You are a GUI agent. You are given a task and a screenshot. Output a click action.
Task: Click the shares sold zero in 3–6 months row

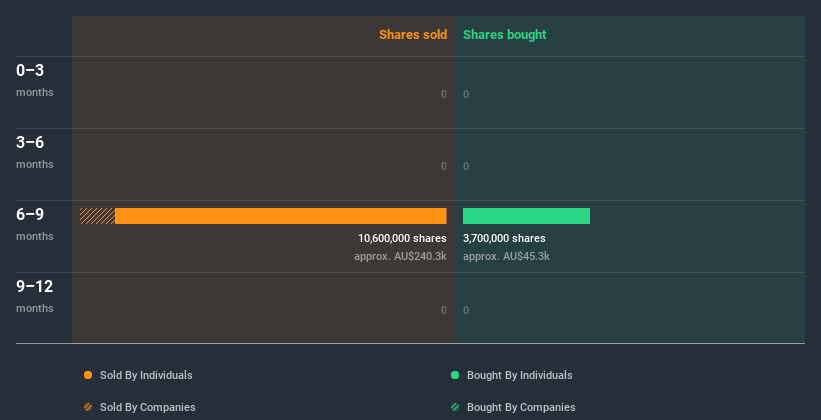(x=444, y=167)
